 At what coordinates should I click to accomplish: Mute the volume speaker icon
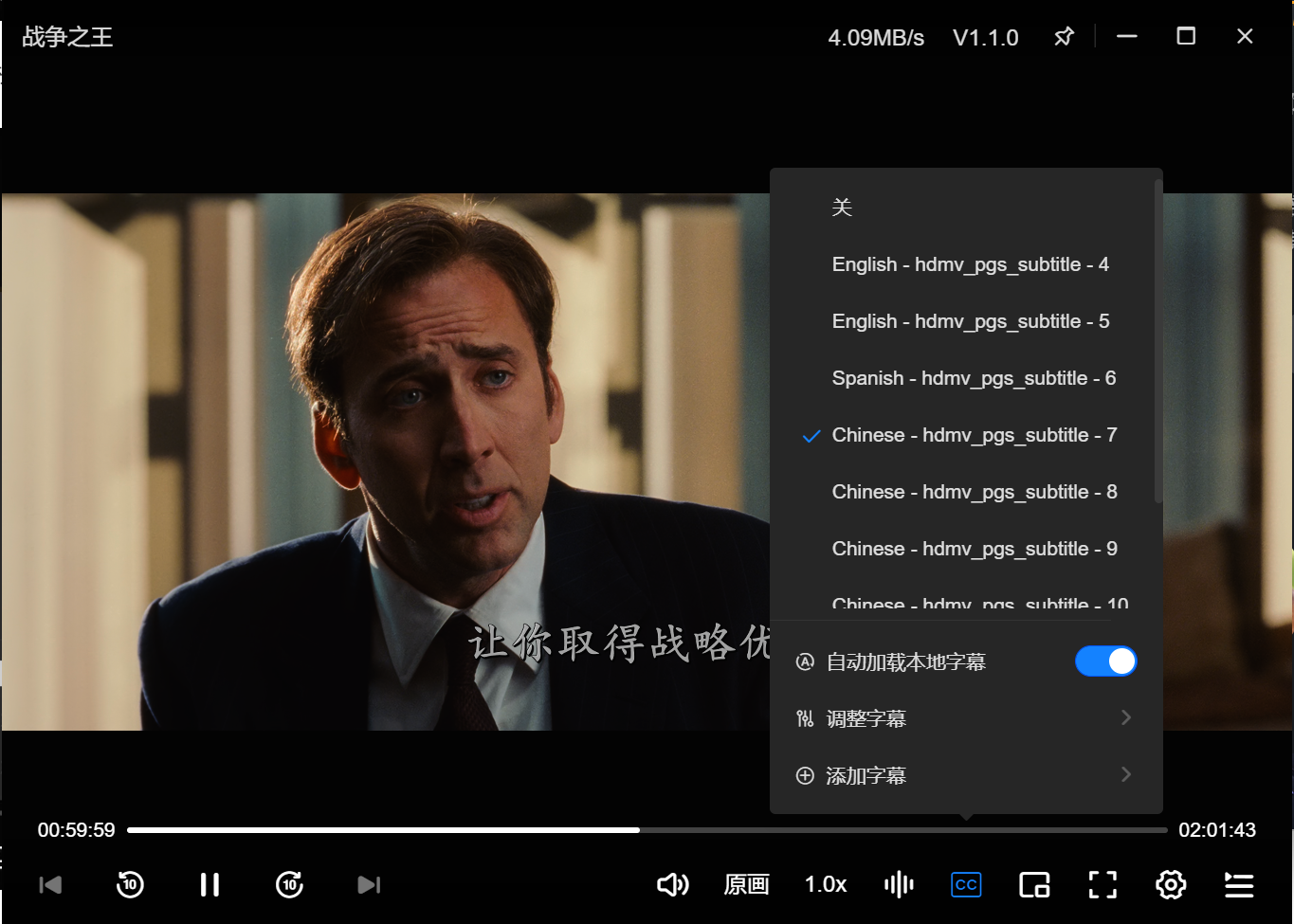(673, 885)
